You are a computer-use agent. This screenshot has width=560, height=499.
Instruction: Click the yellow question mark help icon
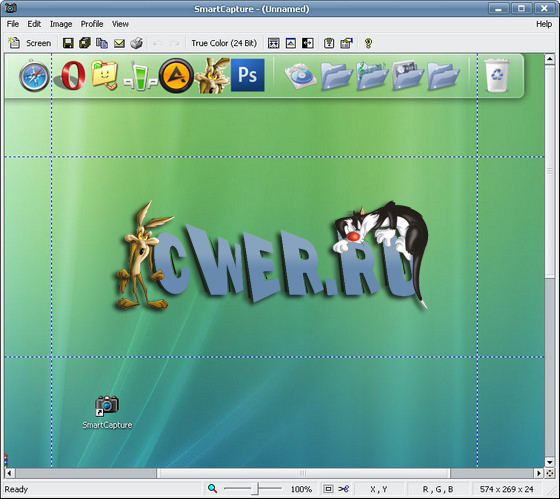368,43
